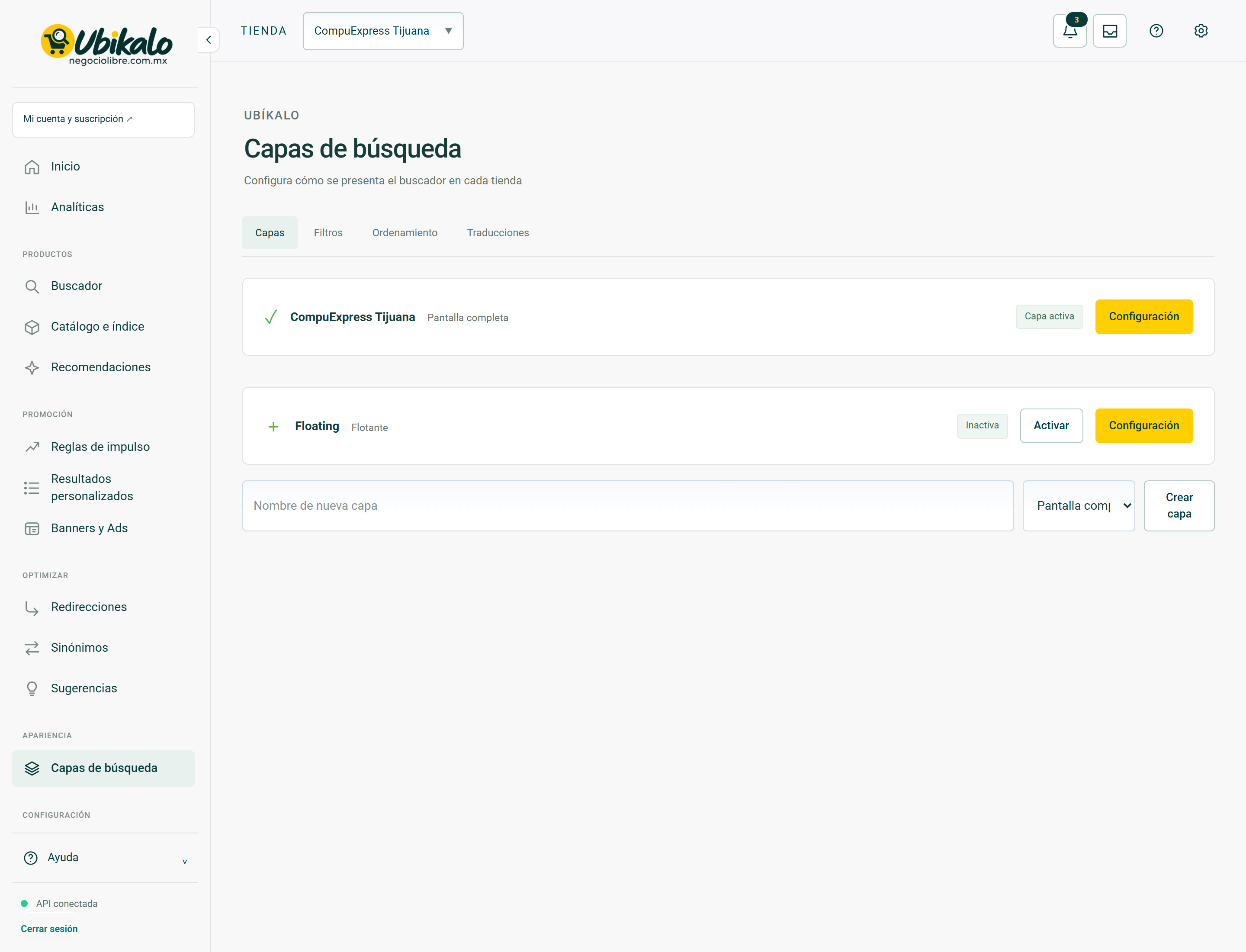
Task: Click the Sinónimos swap arrows icon
Action: (32, 648)
